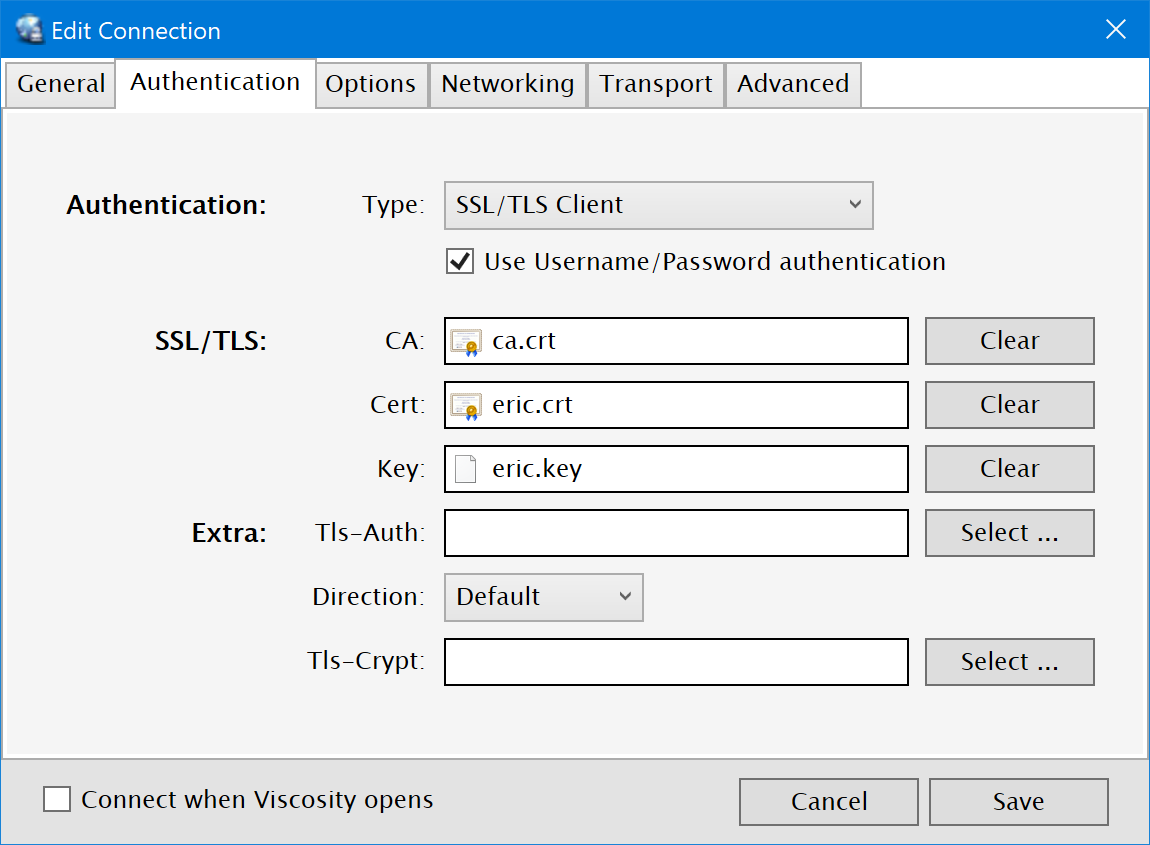
Task: Close the Edit Connection dialog
Action: pos(1116,30)
